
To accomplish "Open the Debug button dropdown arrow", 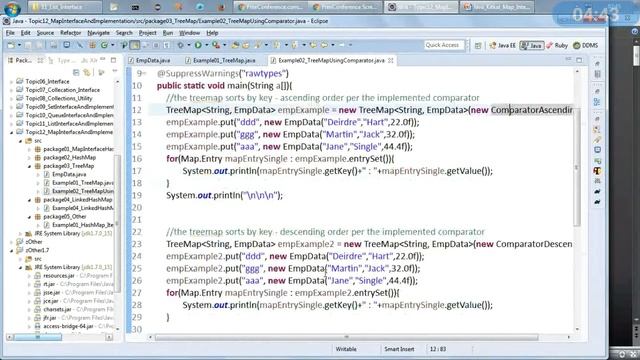I will coord(188,45).
